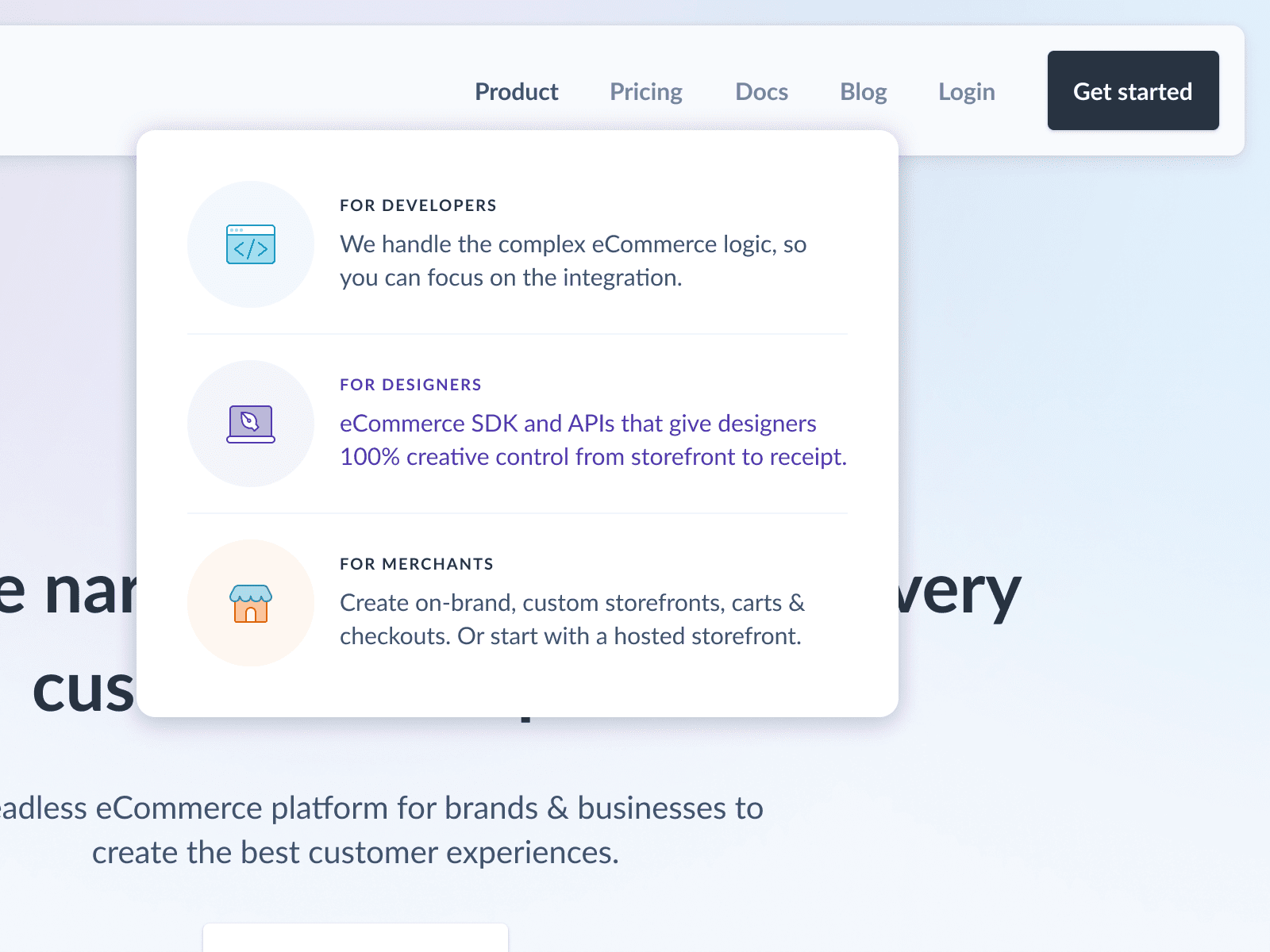The image size is (1270, 952).
Task: Go to the Pricing page
Action: coord(645,91)
